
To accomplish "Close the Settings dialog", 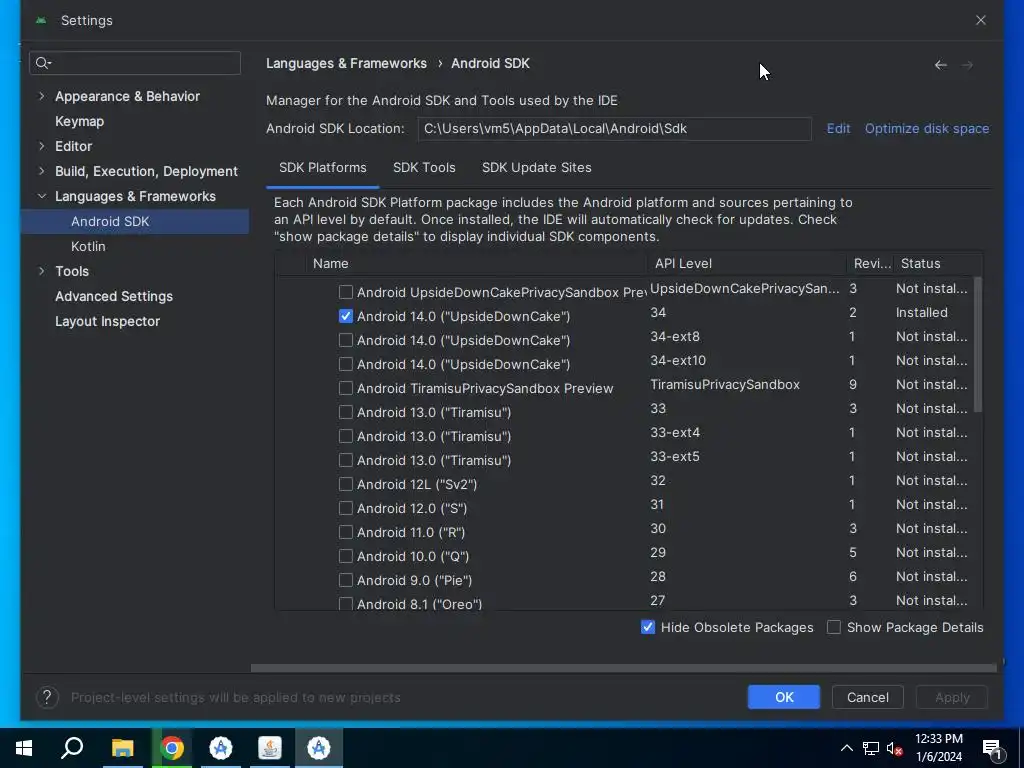I will [981, 20].
